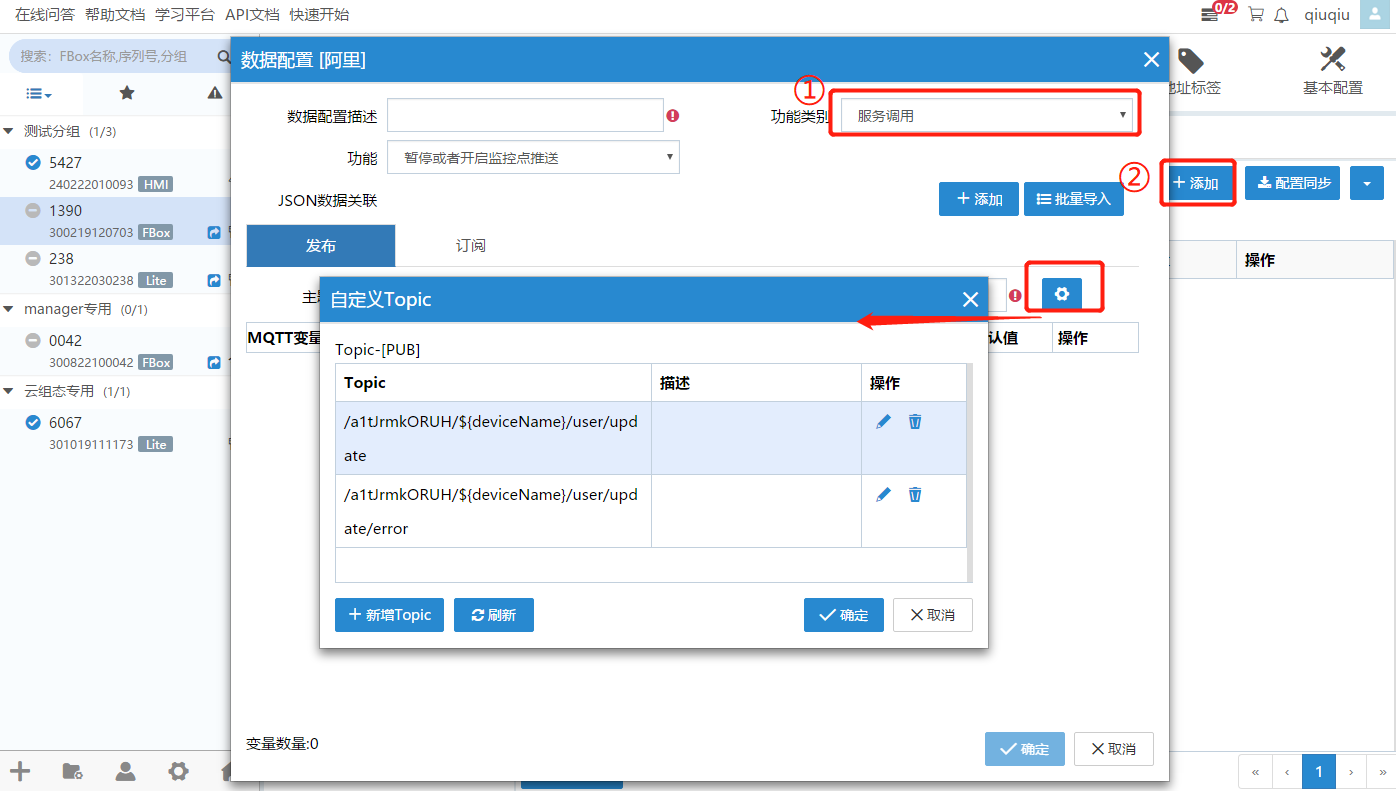Open the 功能 dropdown list
1396x791 pixels.
tap(533, 158)
